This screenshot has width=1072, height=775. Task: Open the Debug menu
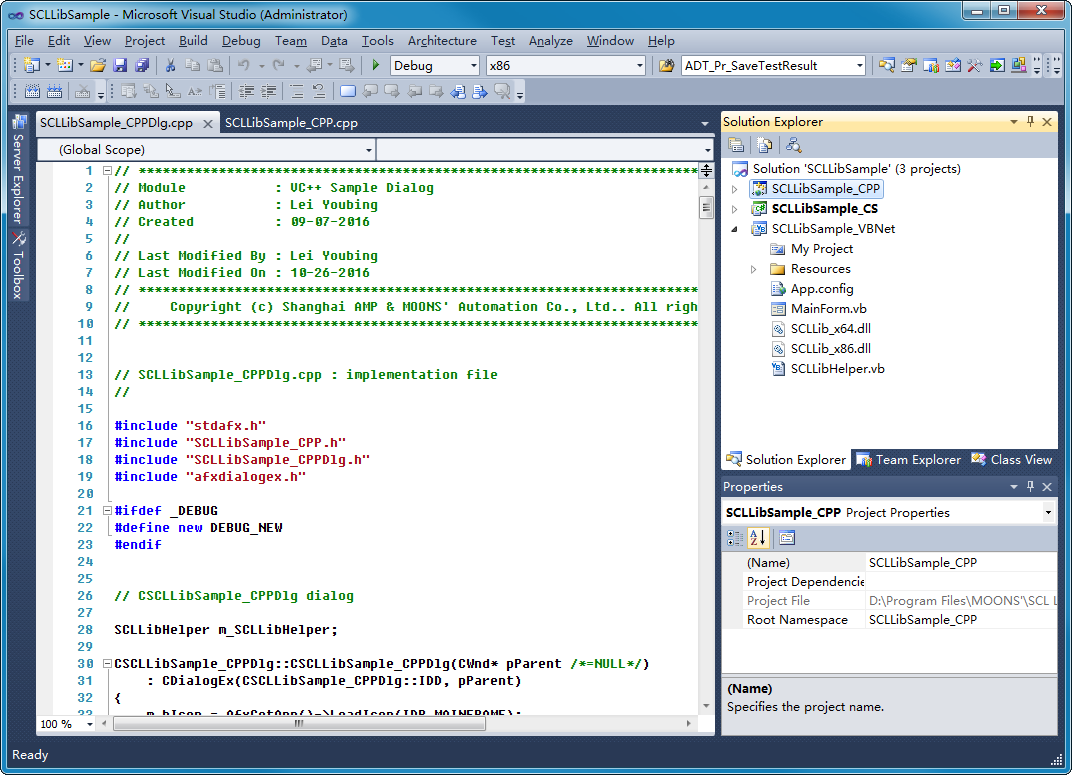click(241, 41)
